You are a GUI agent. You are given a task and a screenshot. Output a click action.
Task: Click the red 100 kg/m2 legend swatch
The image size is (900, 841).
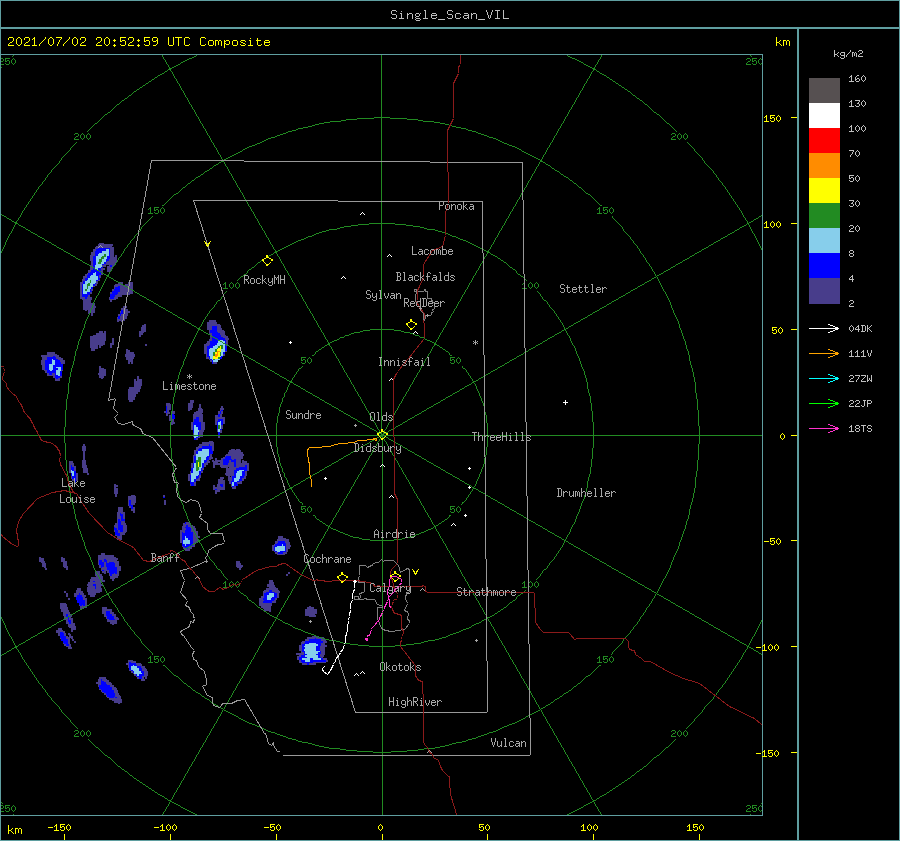tap(824, 141)
